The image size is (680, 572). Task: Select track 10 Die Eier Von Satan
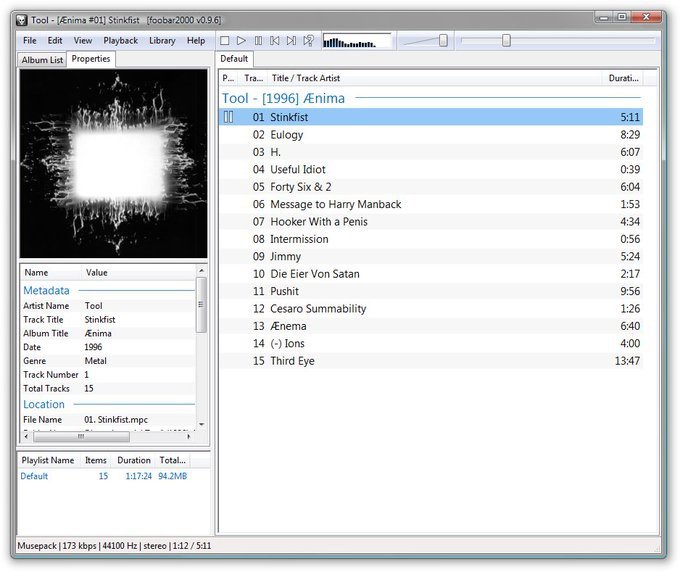(x=431, y=274)
